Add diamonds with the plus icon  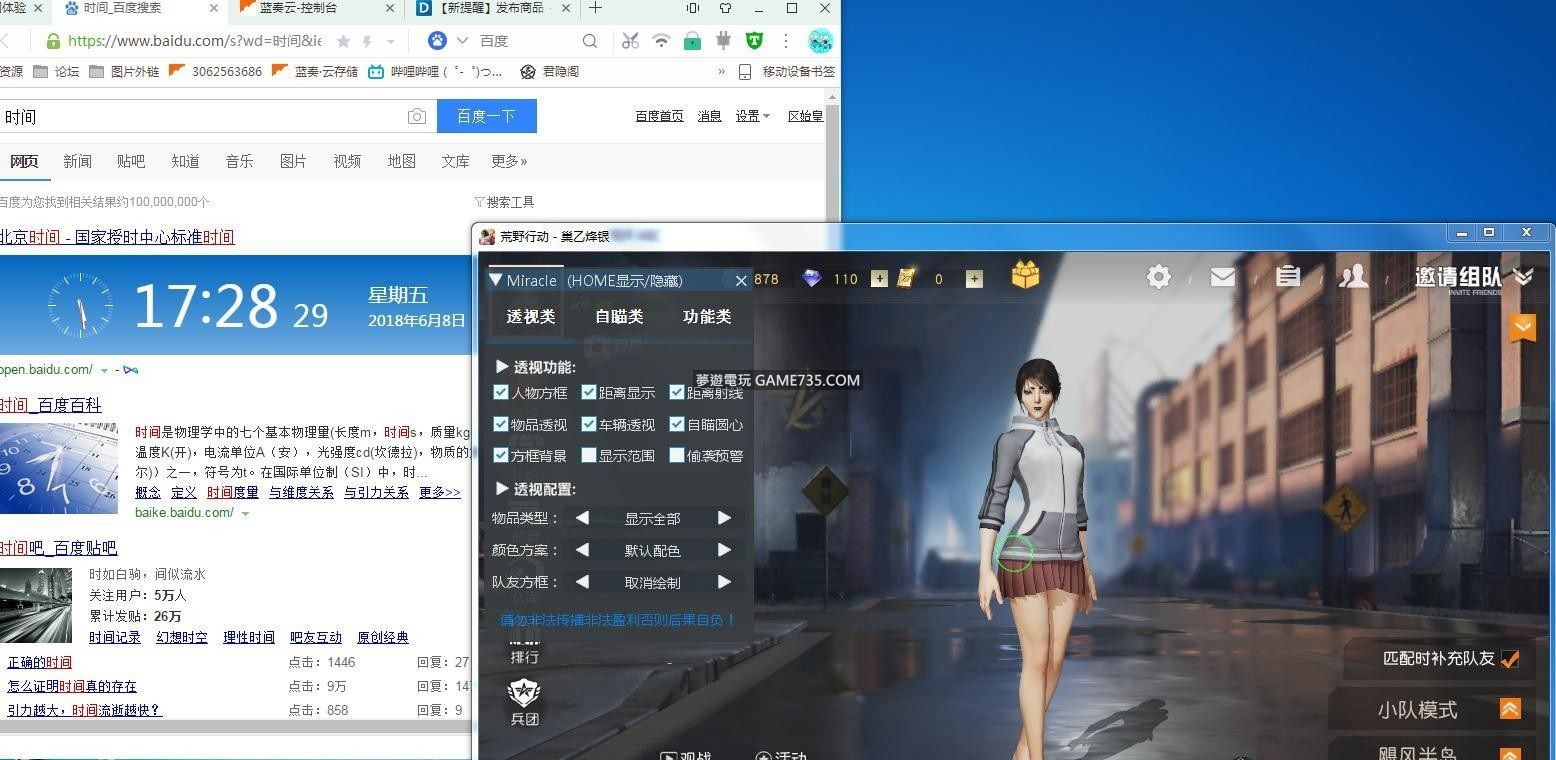[x=879, y=279]
